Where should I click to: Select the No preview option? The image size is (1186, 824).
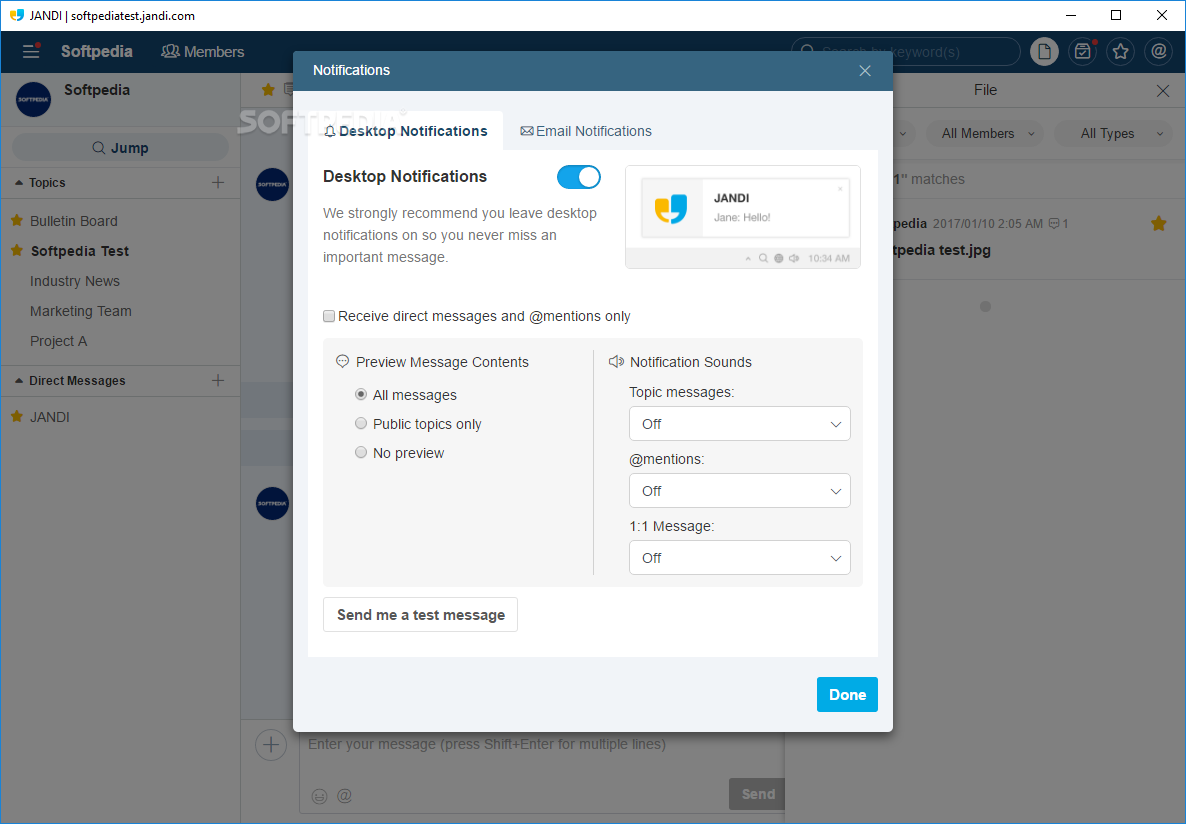coord(361,452)
